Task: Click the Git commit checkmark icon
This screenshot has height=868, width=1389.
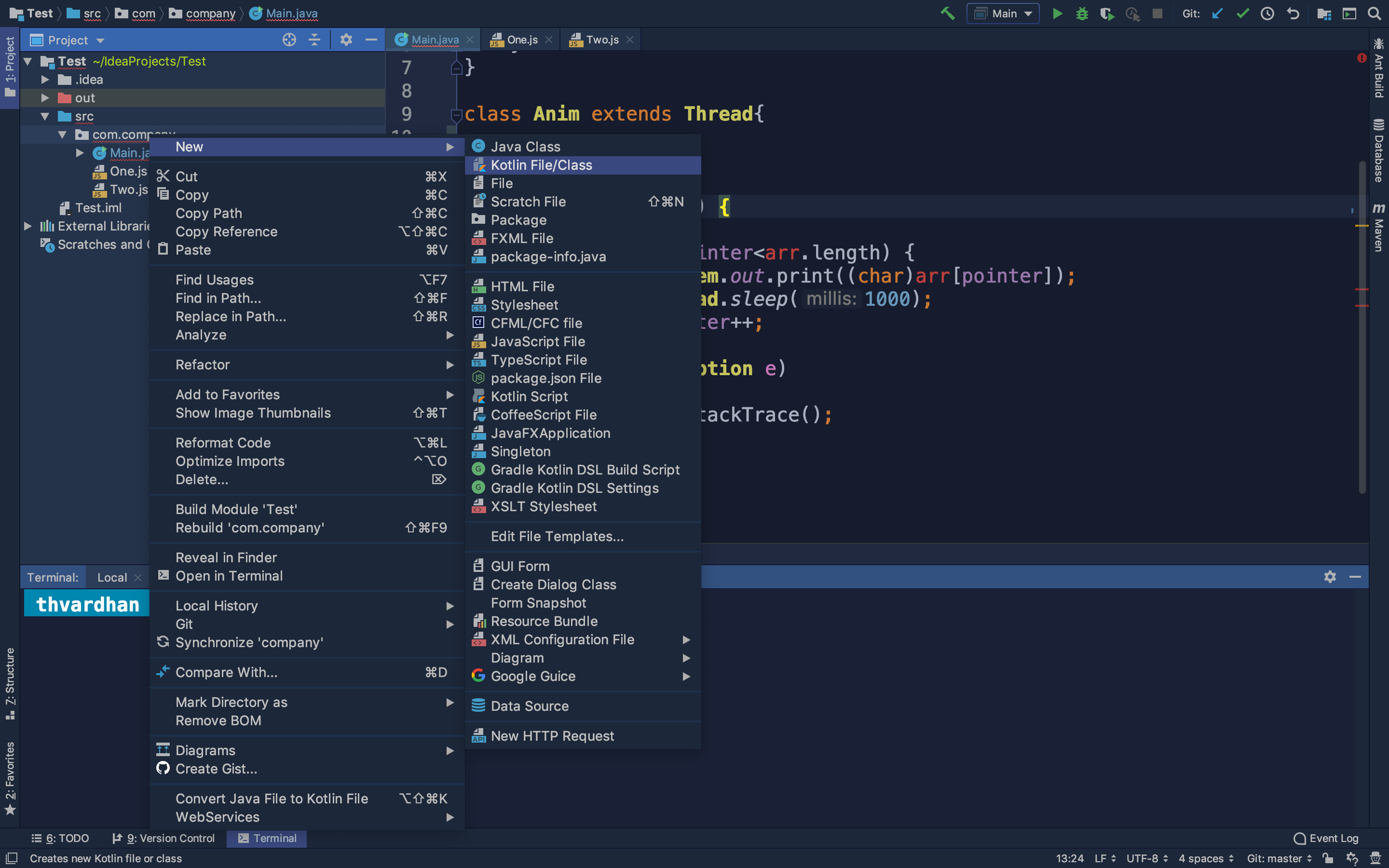Action: 1242,13
